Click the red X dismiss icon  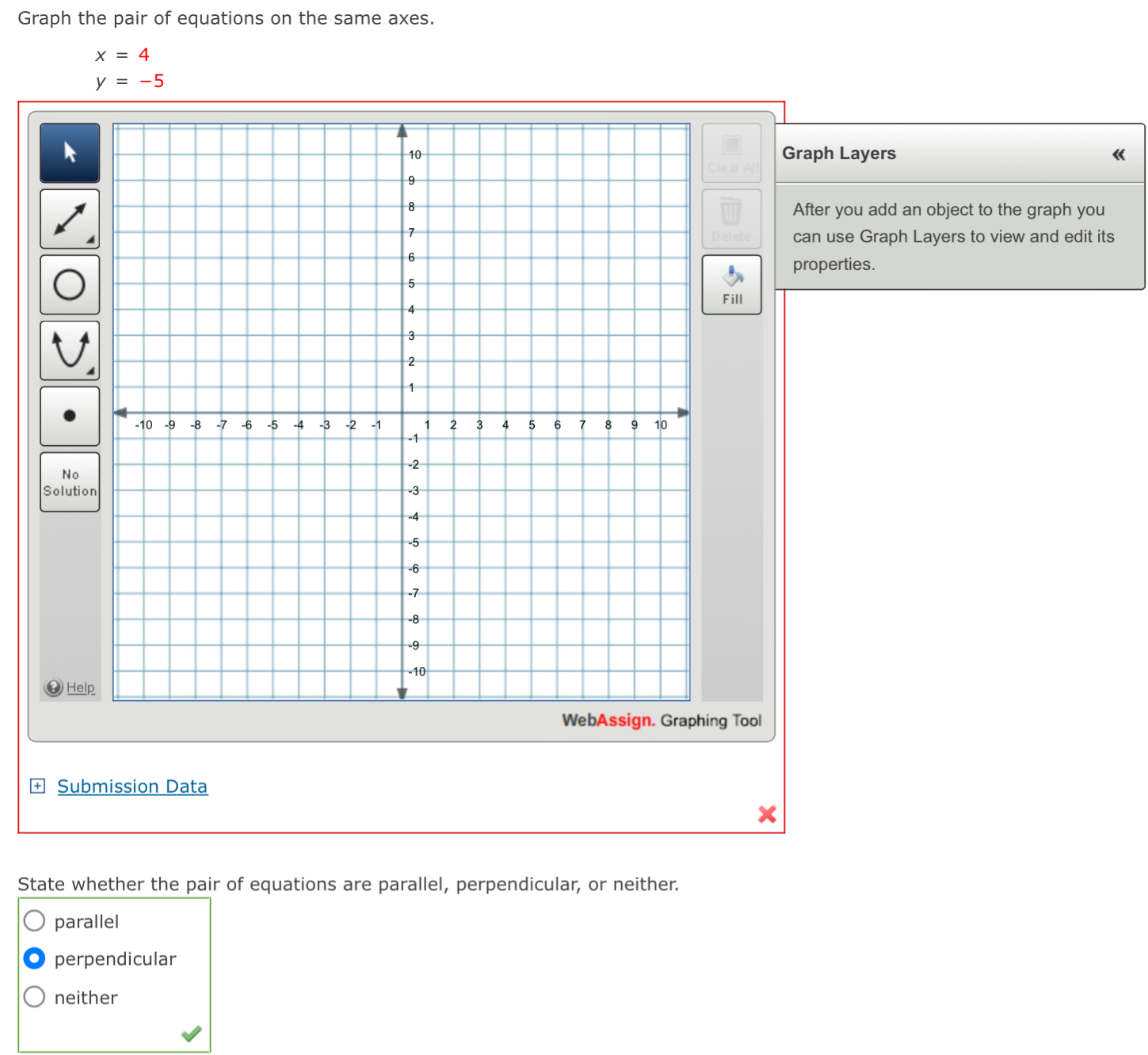pos(766,814)
